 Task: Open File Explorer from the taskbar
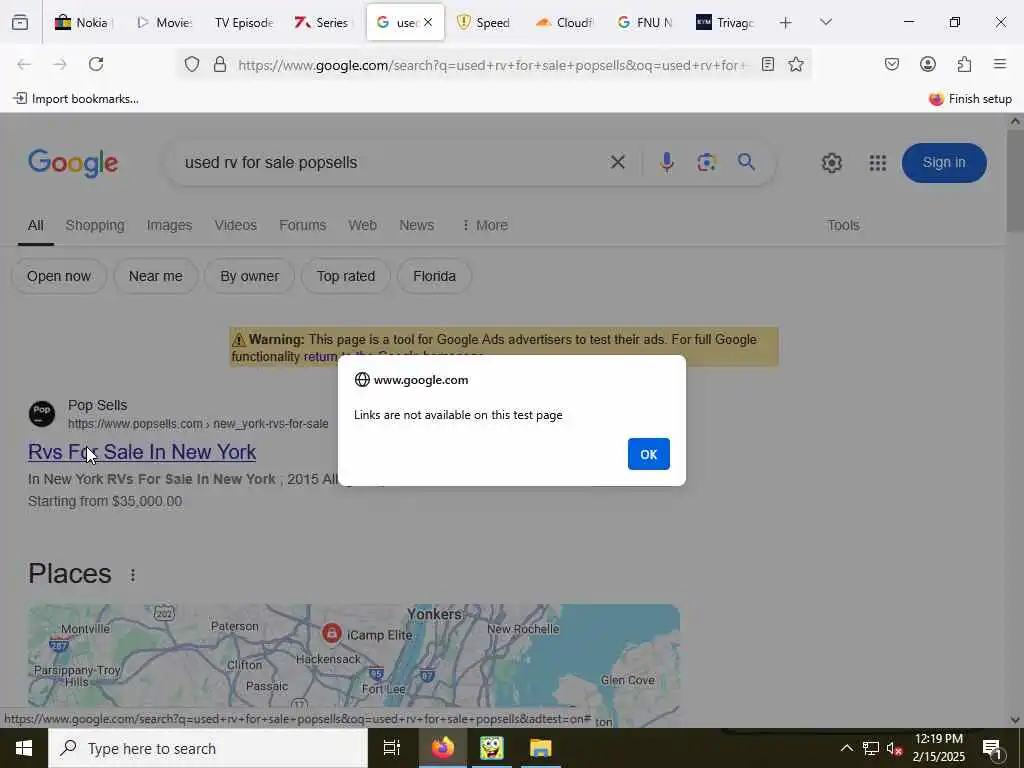pyautogui.click(x=541, y=748)
